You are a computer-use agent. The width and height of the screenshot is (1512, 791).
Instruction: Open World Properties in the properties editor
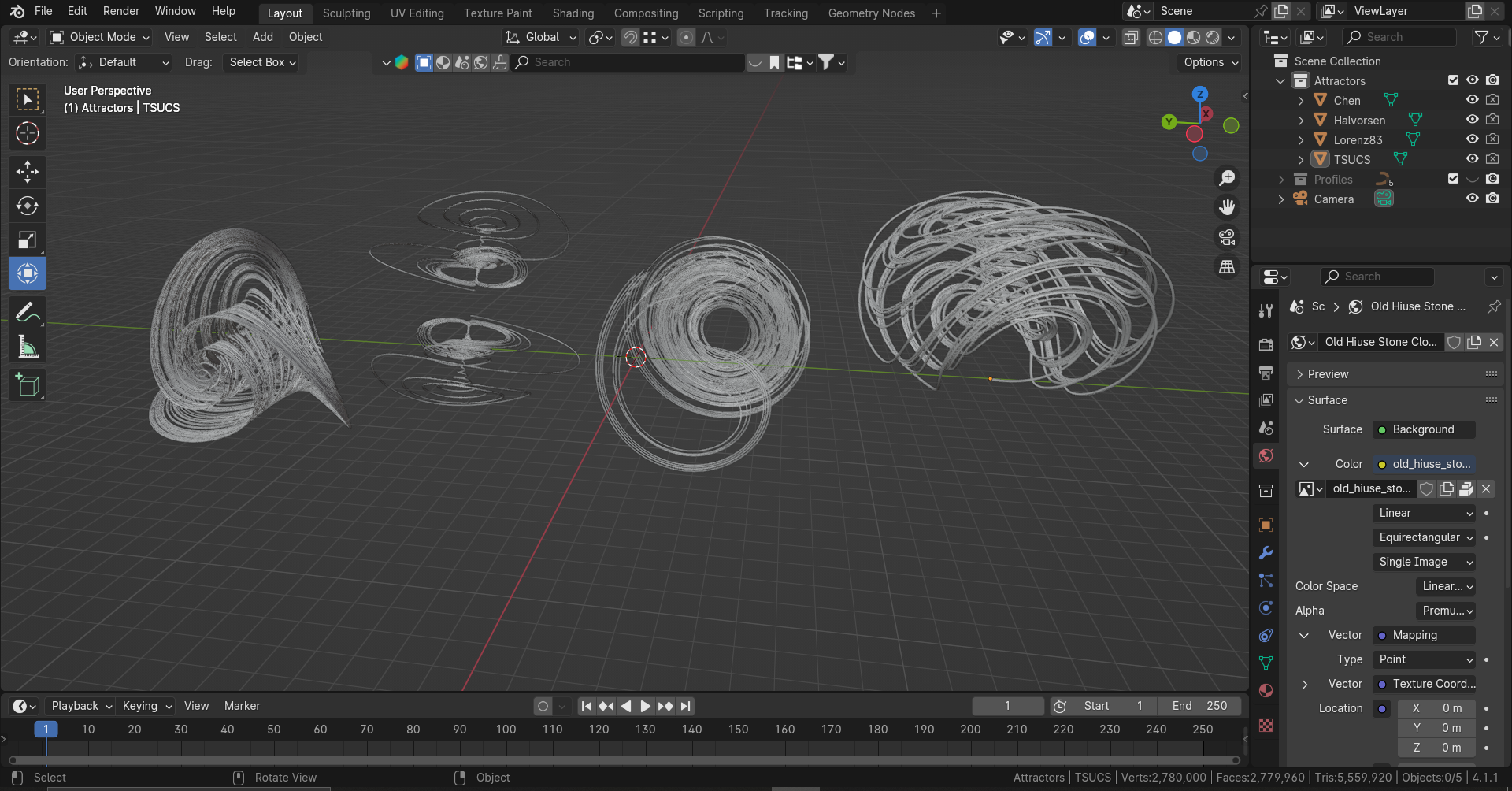[1266, 455]
